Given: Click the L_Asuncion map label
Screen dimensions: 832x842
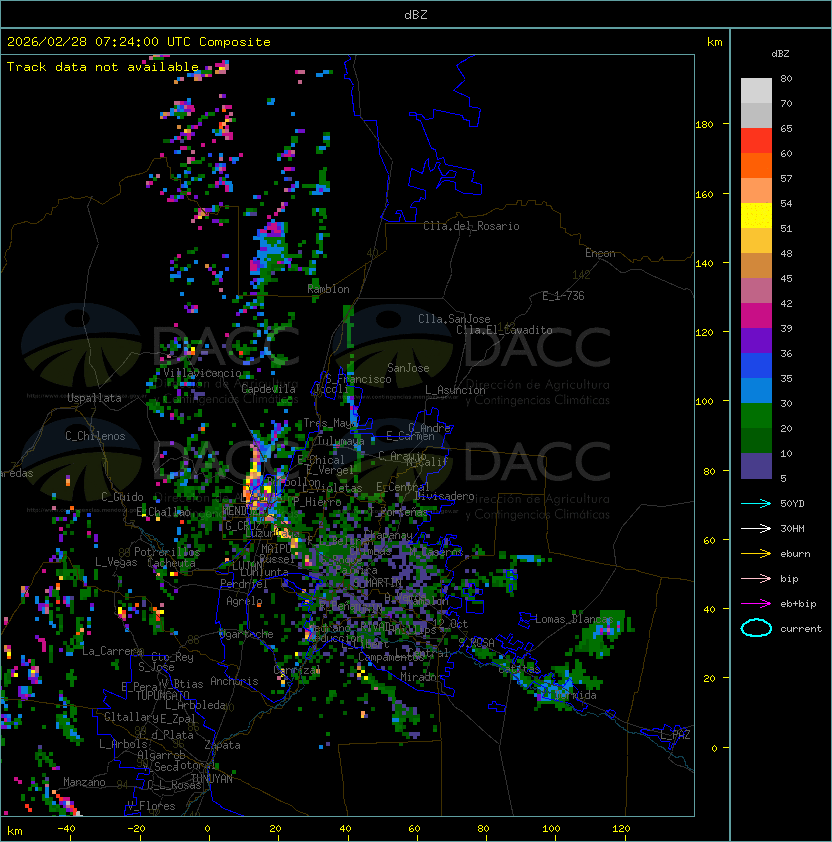Looking at the screenshot, I should click(x=455, y=390).
